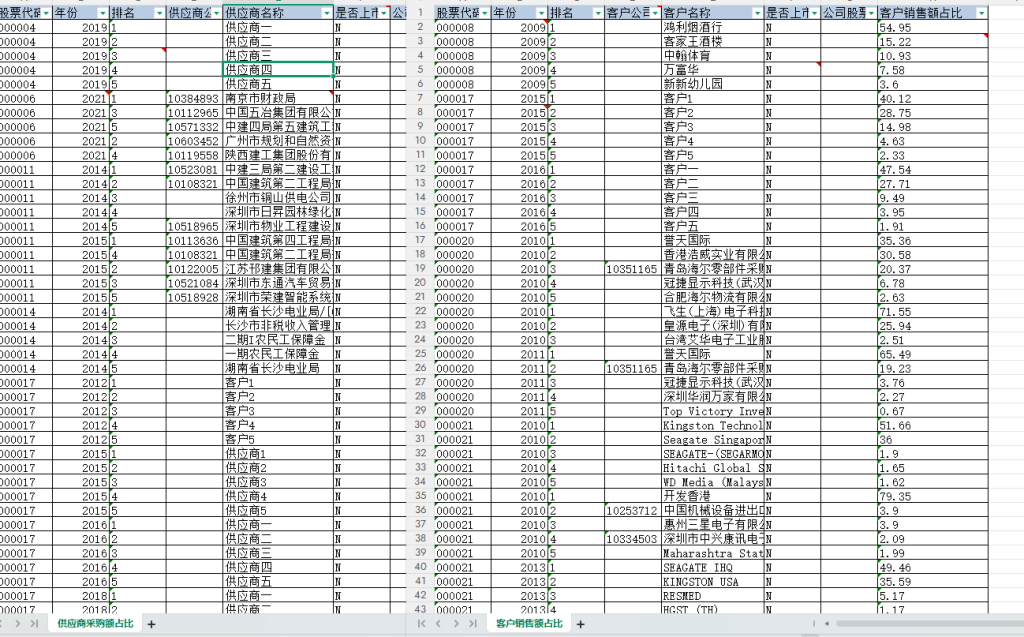Screen dimensions: 1024x637
Task: Click the next-sheet arrow beside 供应商采购额占比 tab
Action: pyautogui.click(x=17, y=624)
